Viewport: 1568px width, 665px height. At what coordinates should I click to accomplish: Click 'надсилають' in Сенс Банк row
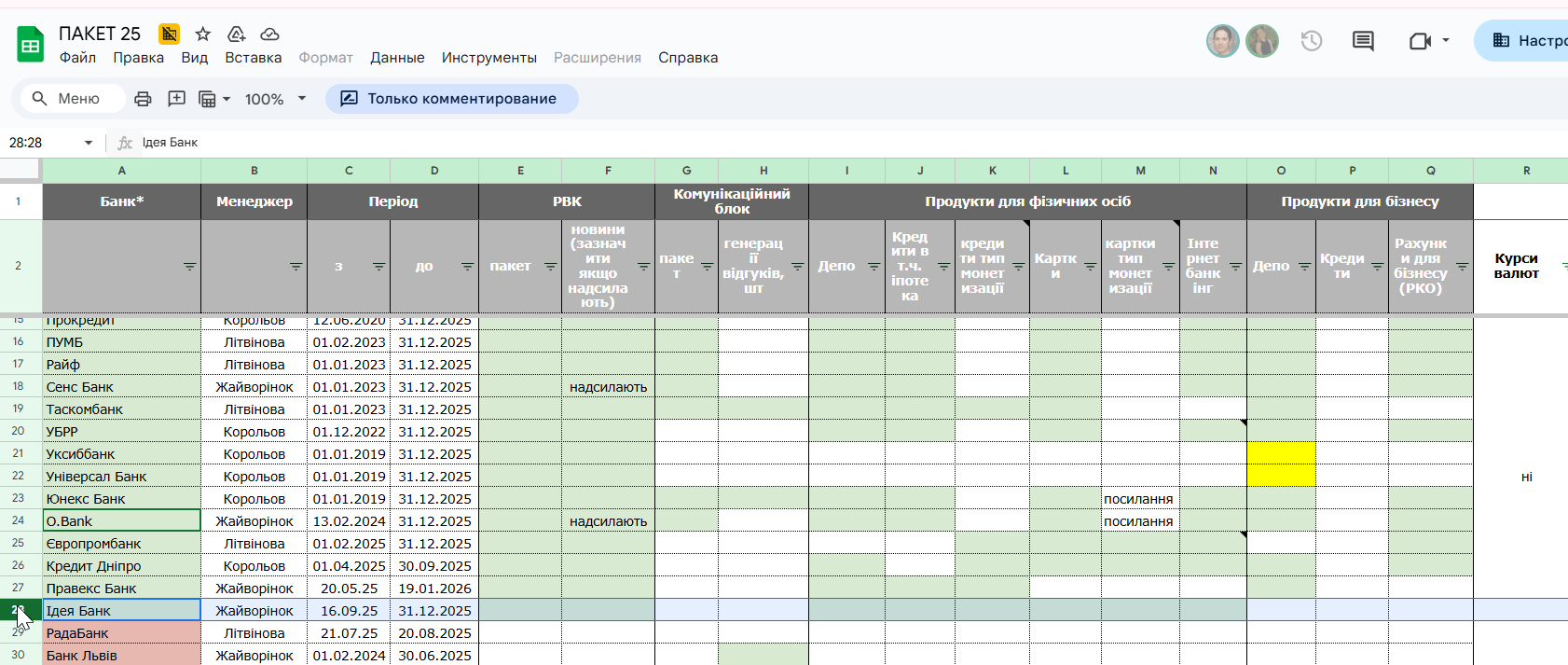[608, 386]
